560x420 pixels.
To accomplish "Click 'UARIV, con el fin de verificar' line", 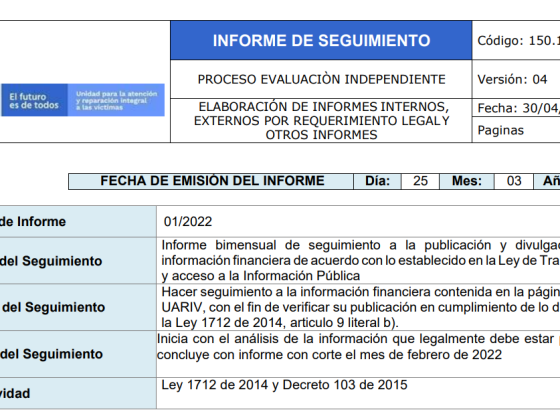I will [x=361, y=308].
